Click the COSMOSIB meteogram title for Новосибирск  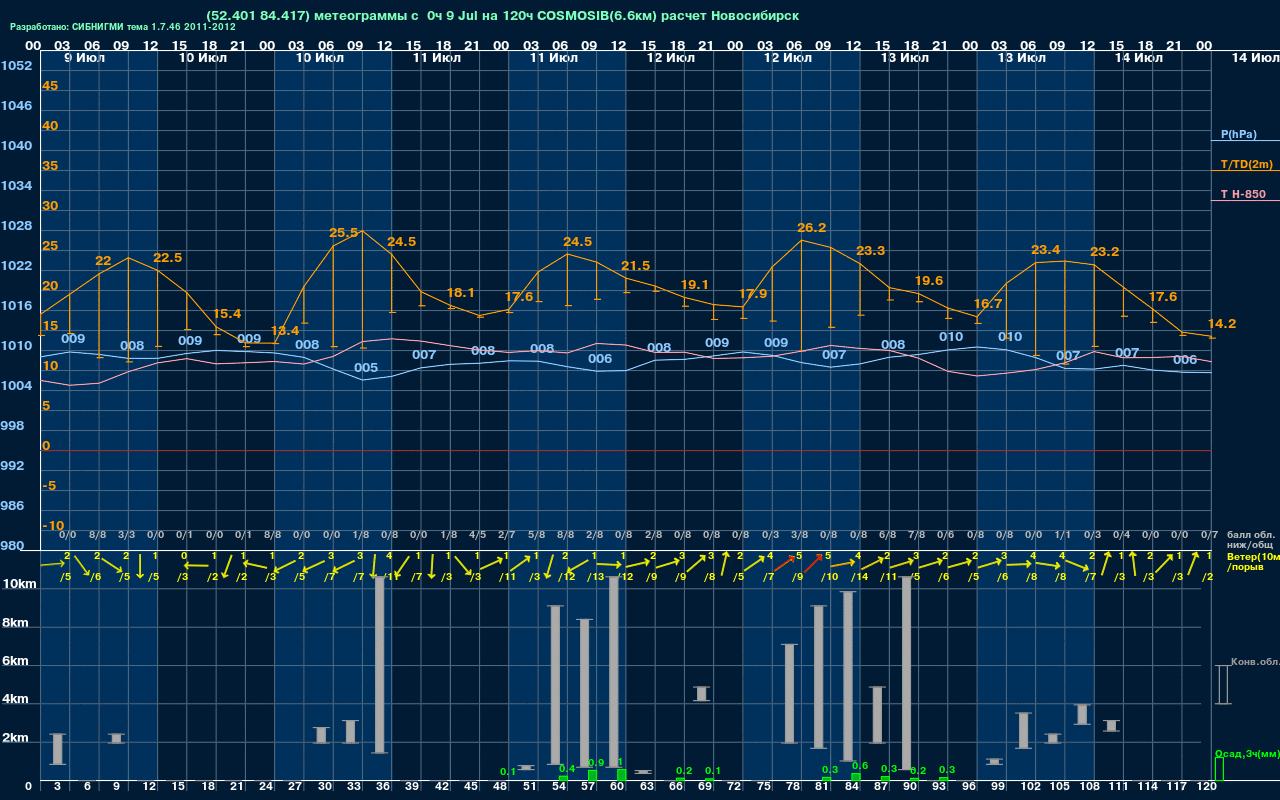503,17
